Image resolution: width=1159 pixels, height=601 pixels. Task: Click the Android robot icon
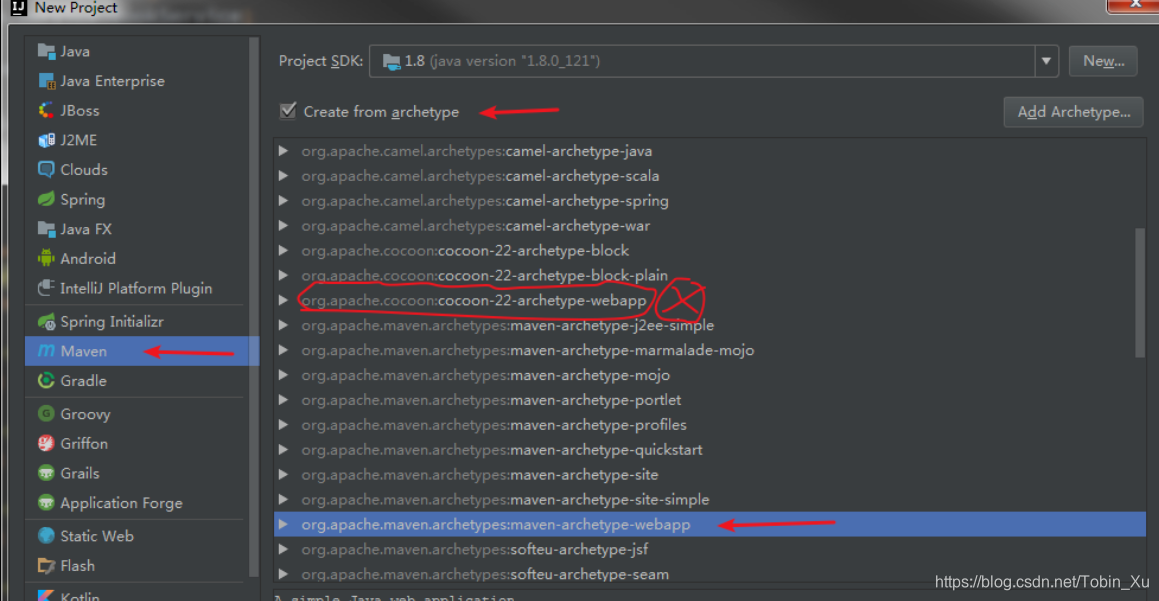point(46,258)
